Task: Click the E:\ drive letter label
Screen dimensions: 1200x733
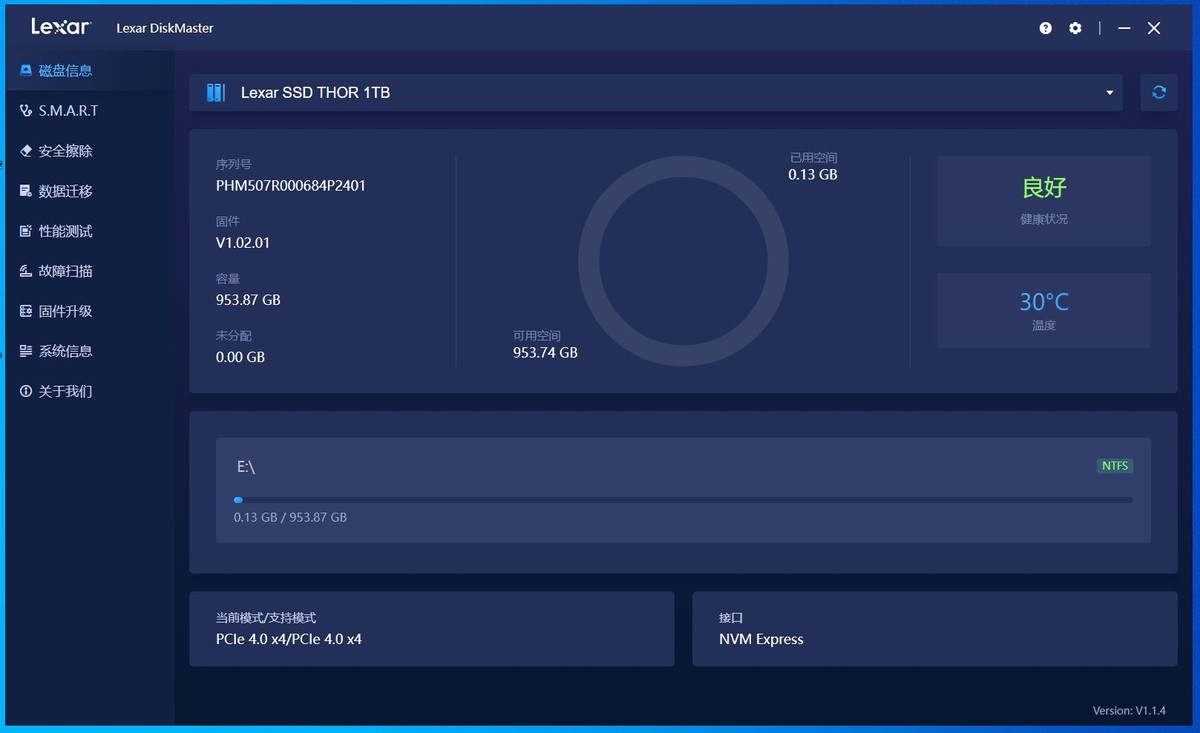Action: [246, 467]
